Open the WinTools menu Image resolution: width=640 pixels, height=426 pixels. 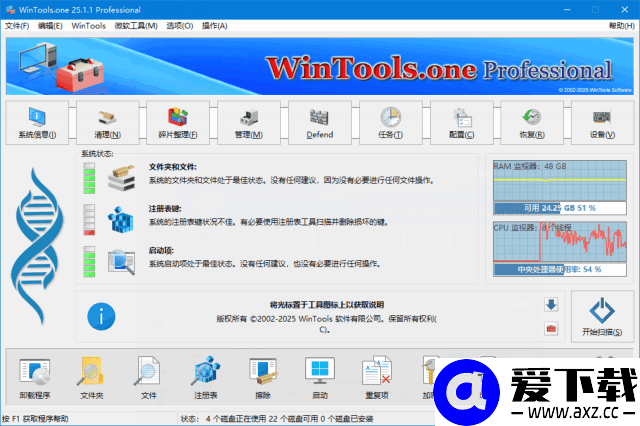89,26
